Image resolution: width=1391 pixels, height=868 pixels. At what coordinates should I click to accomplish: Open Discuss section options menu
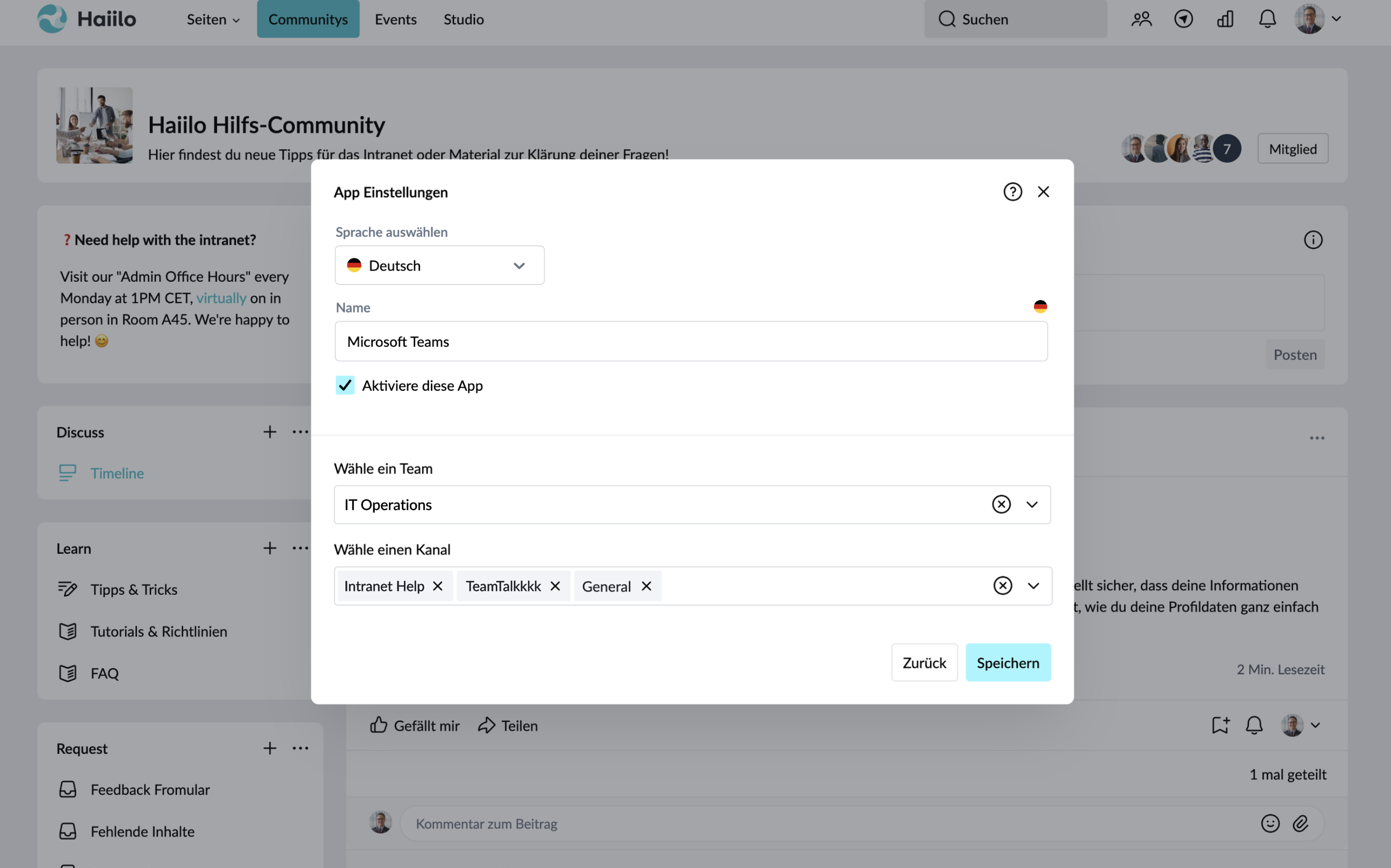[x=300, y=432]
